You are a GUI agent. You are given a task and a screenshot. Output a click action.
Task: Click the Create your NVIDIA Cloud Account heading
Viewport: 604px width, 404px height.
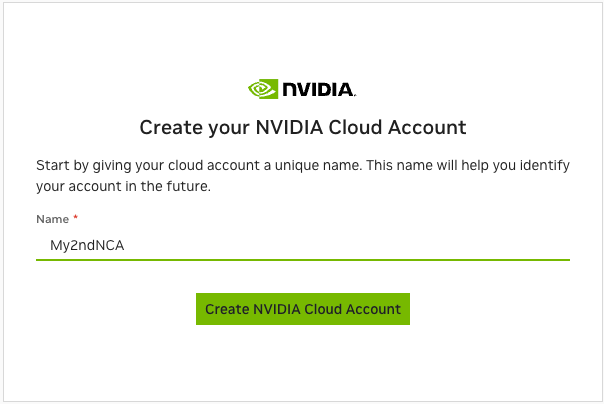tap(302, 128)
